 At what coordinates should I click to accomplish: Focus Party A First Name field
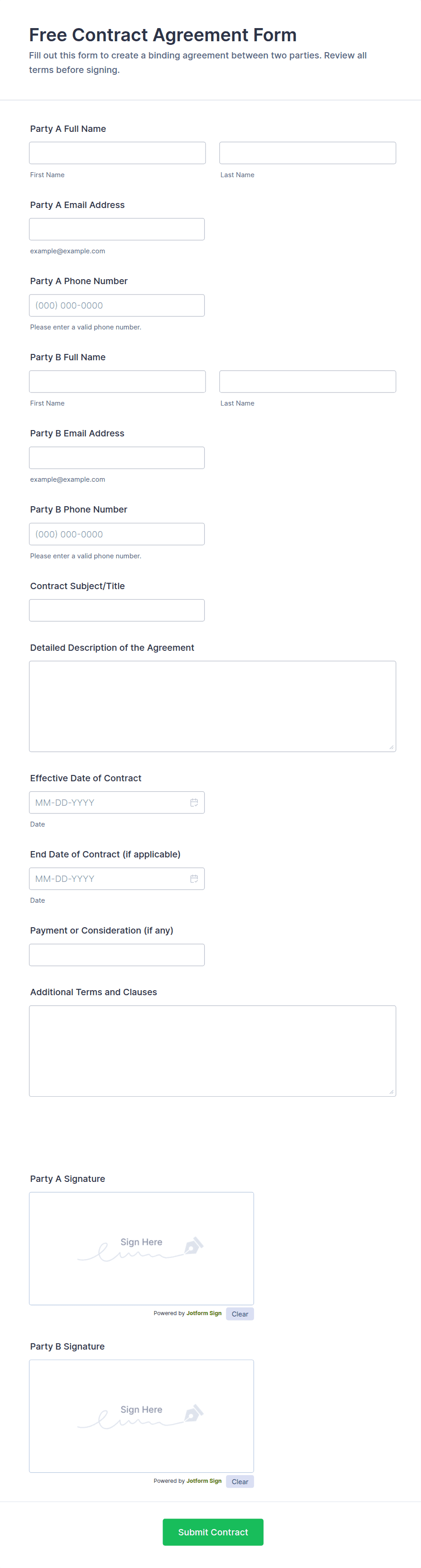[x=117, y=153]
